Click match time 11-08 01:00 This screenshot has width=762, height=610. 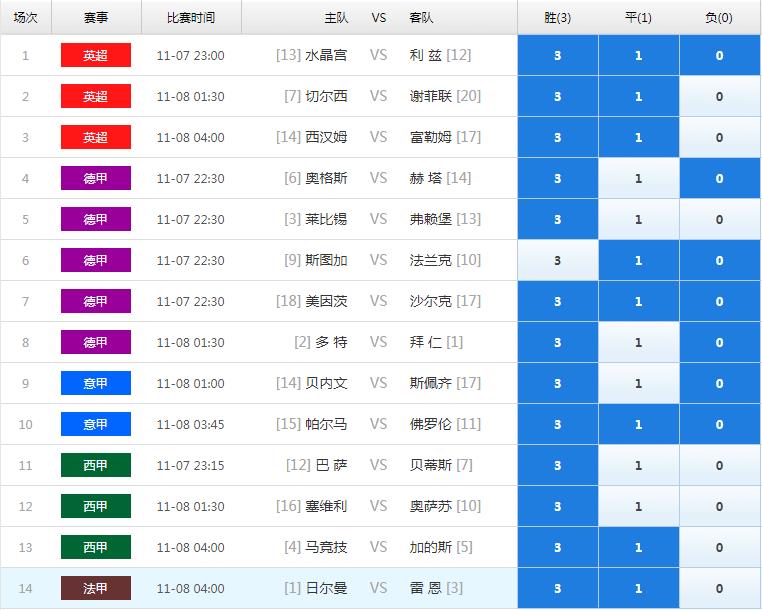(190, 383)
